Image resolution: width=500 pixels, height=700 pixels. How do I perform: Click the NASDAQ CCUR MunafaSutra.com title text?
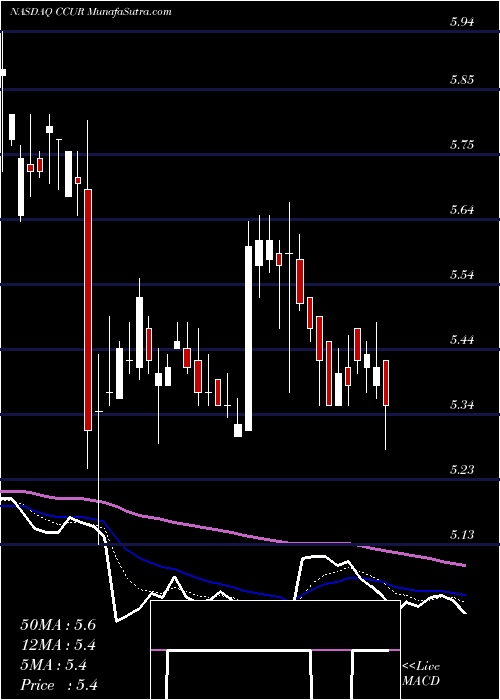91,12
